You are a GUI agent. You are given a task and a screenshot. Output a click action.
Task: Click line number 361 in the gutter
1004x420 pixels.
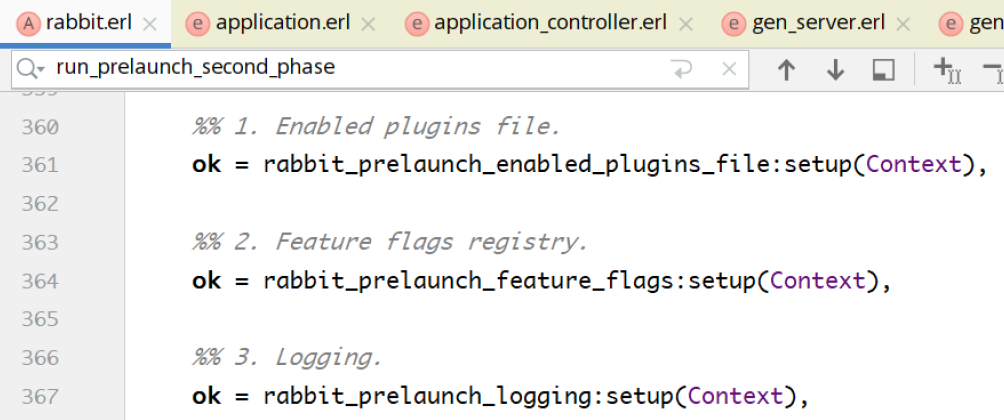point(40,165)
